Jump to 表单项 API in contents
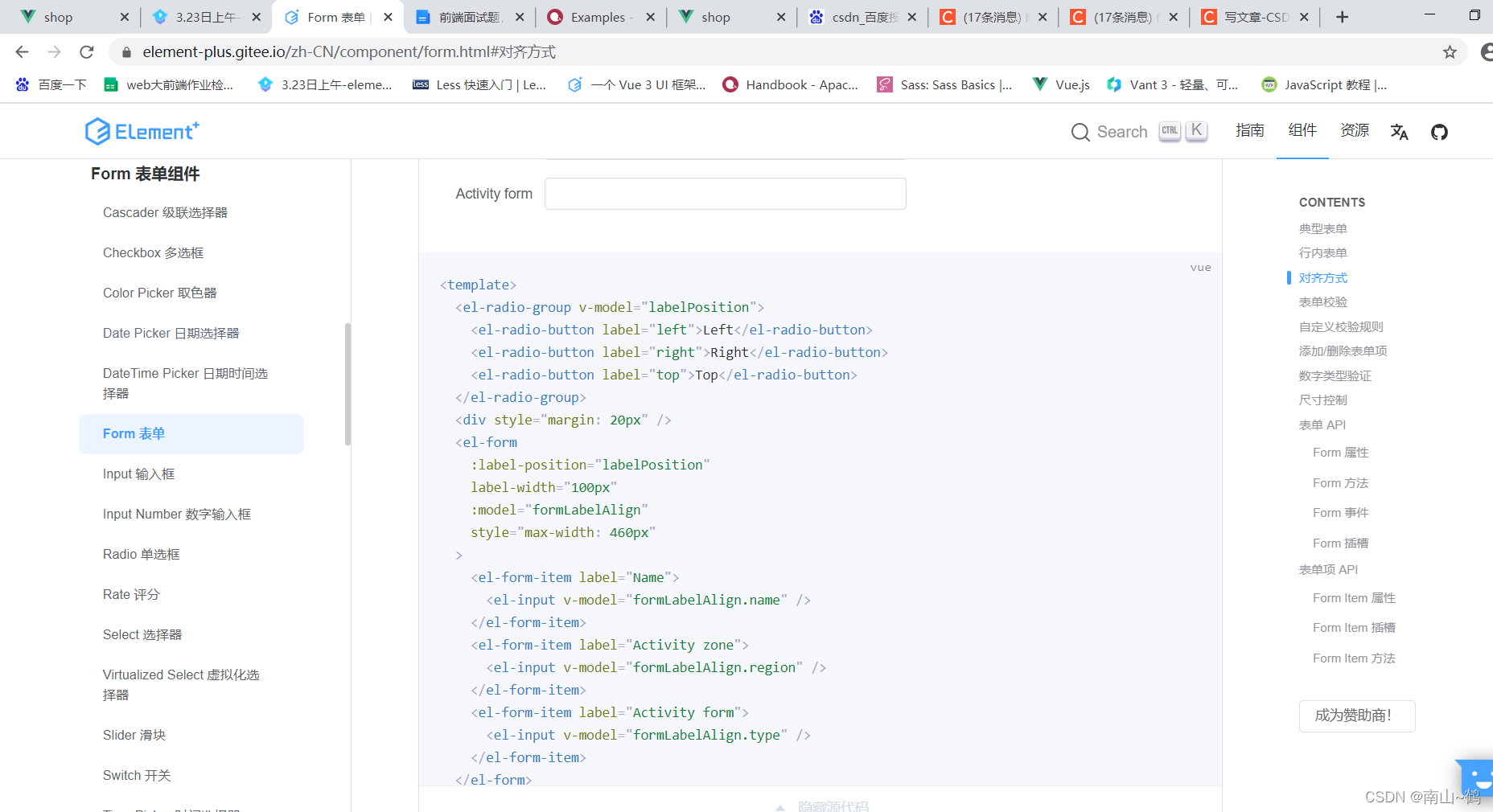 [x=1328, y=569]
